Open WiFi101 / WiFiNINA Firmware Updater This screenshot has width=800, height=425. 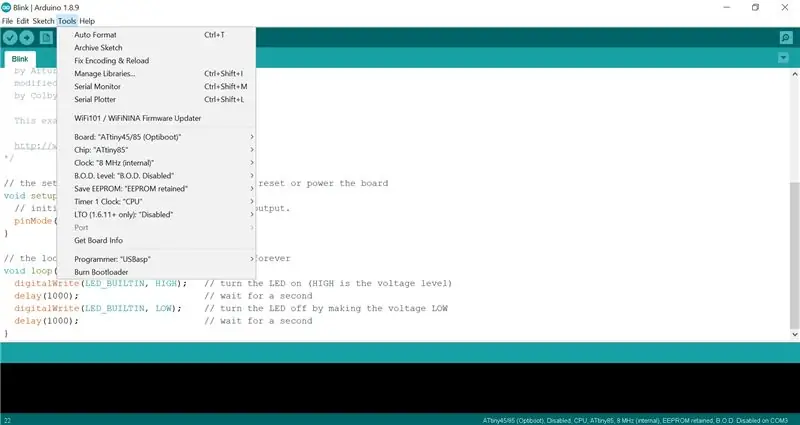(156, 118)
